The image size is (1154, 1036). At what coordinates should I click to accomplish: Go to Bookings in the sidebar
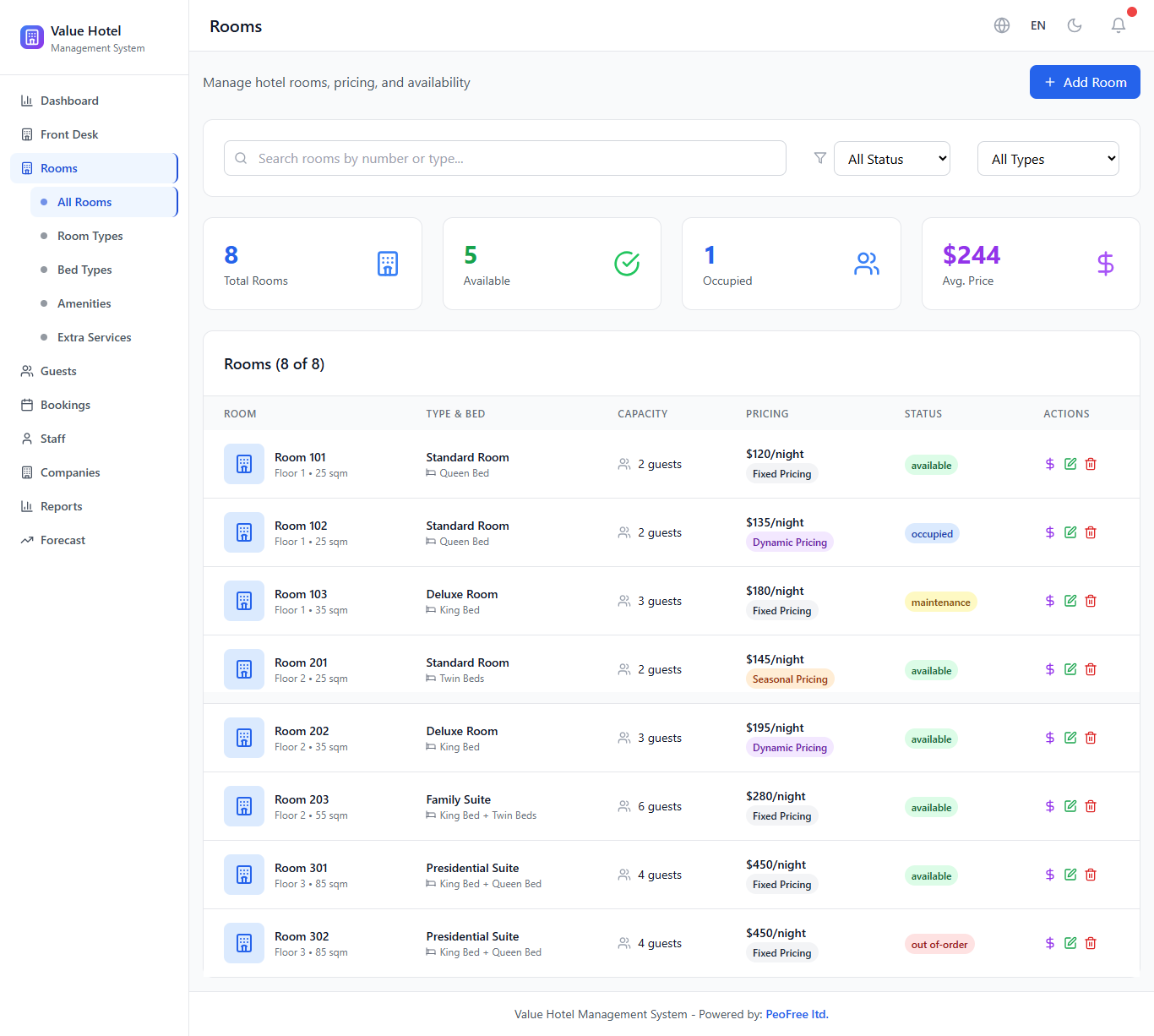(65, 405)
